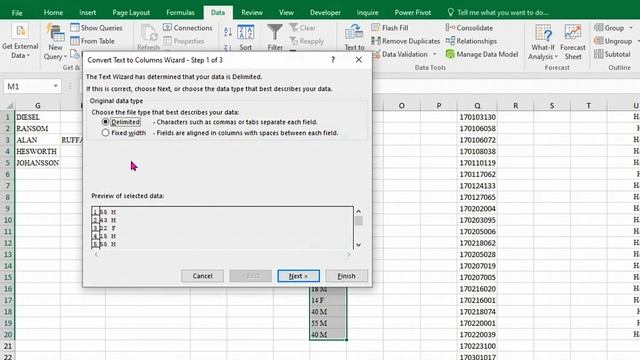This screenshot has height=360, width=640.
Task: Click Remove Duplicates
Action: click(x=406, y=41)
